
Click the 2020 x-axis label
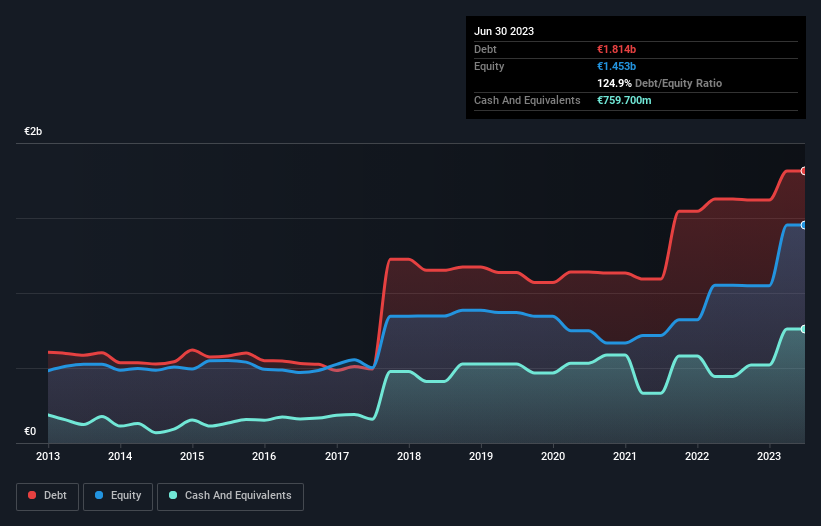pyautogui.click(x=553, y=456)
